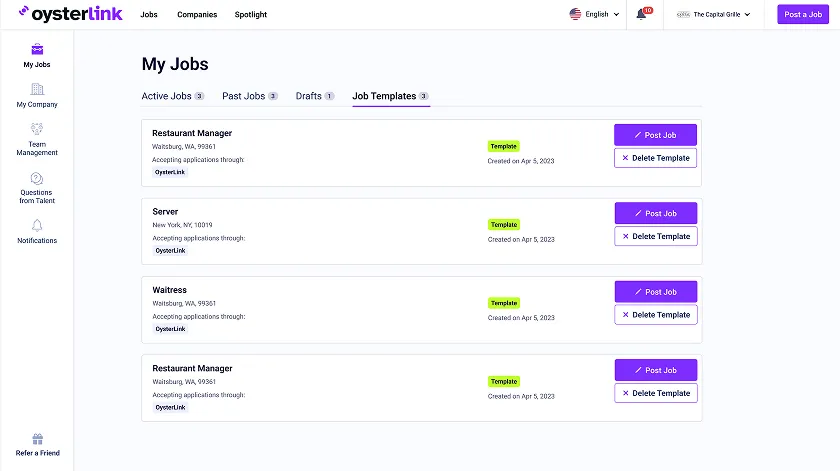The width and height of the screenshot is (840, 471).
Task: Delete the Waitress template
Action: (x=655, y=315)
